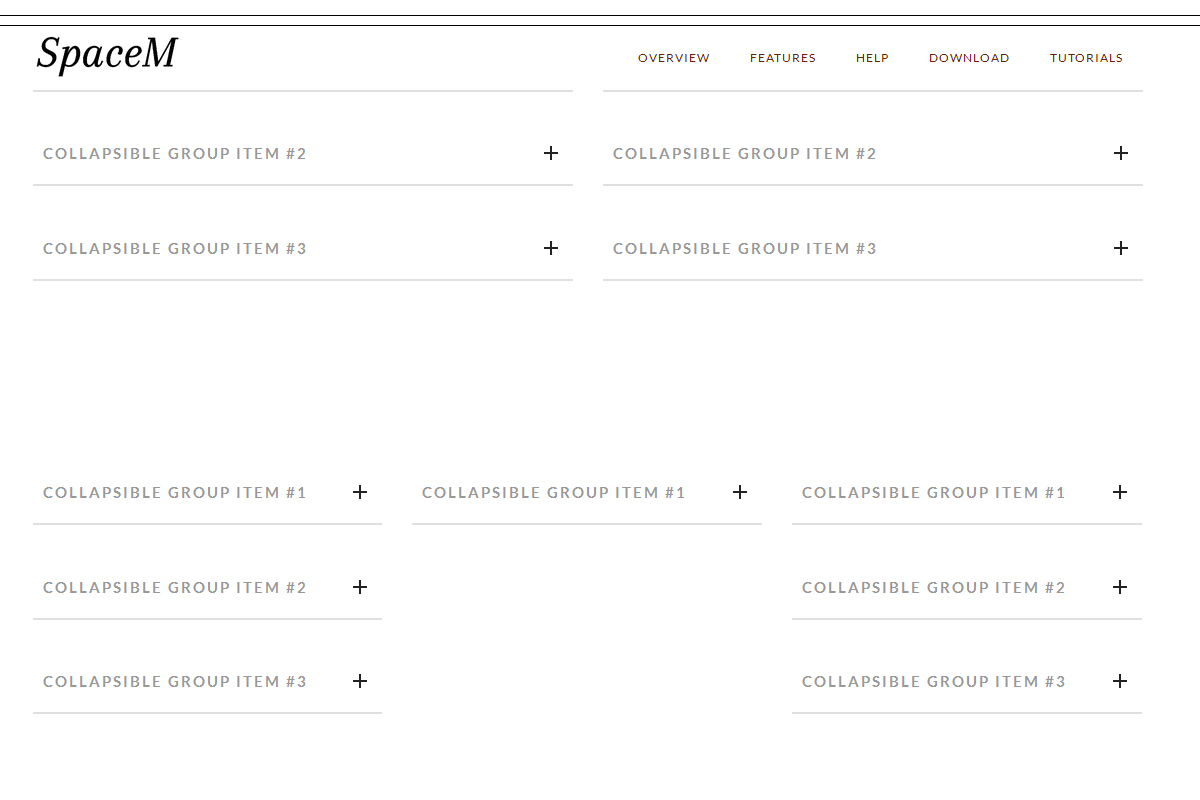
Task: Open the Tutorials navigation link
Action: pos(1086,58)
